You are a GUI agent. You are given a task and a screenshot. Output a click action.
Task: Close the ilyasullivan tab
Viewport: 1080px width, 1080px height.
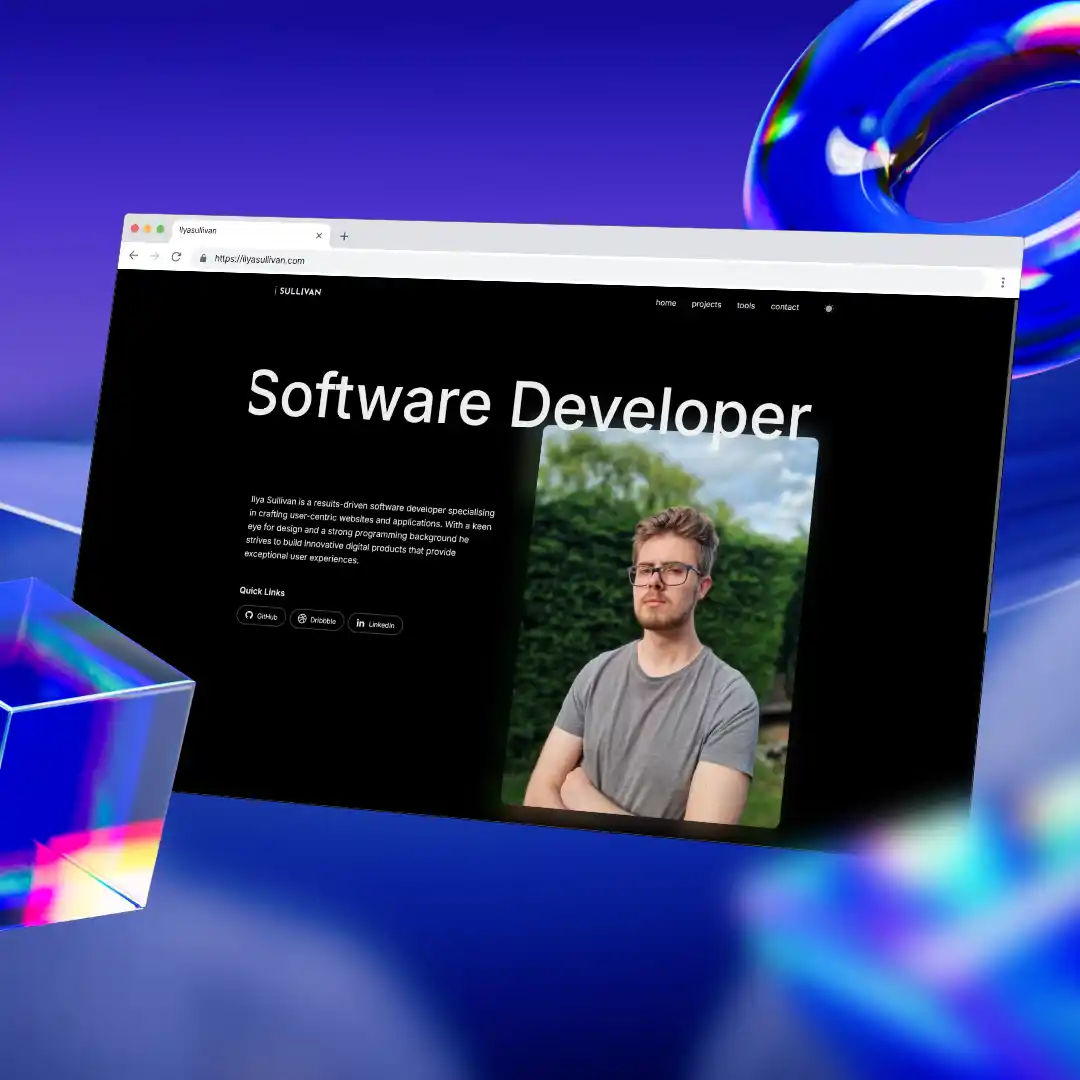(319, 236)
